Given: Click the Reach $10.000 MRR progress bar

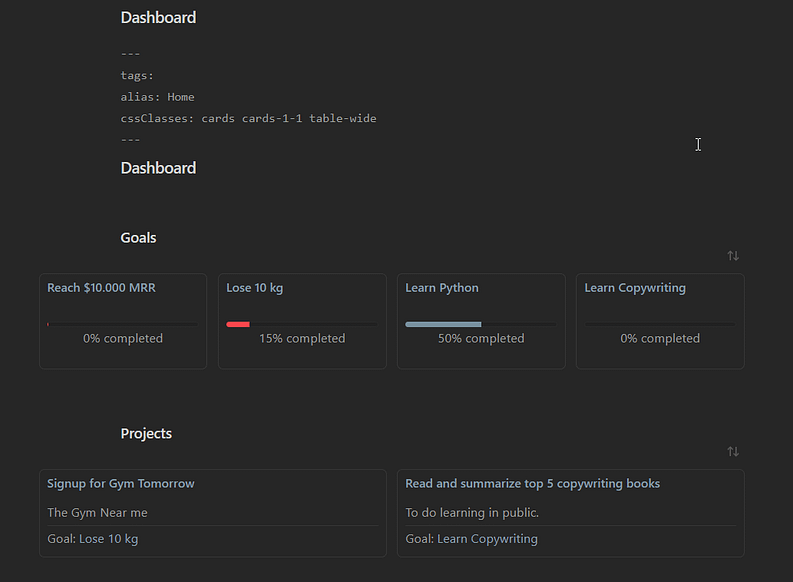Looking at the screenshot, I should (x=122, y=324).
